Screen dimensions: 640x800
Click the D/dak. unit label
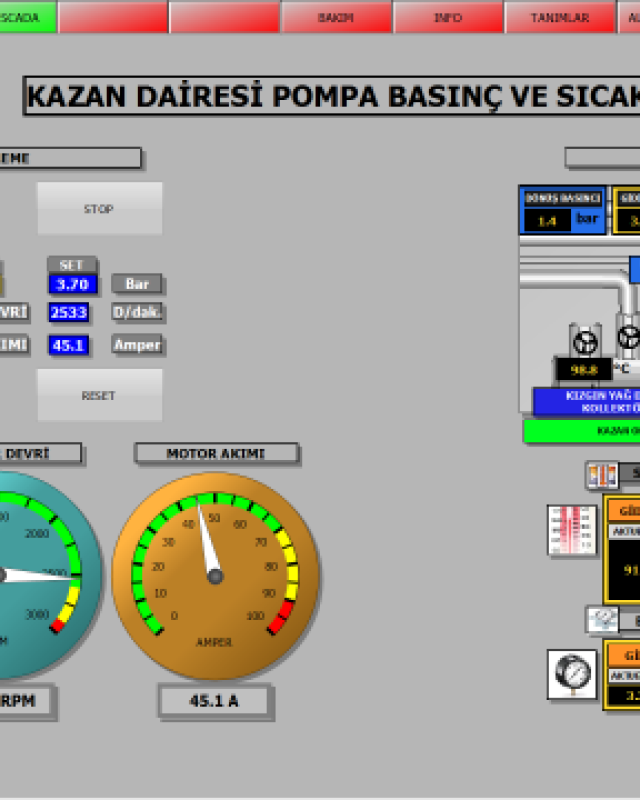[x=137, y=312]
